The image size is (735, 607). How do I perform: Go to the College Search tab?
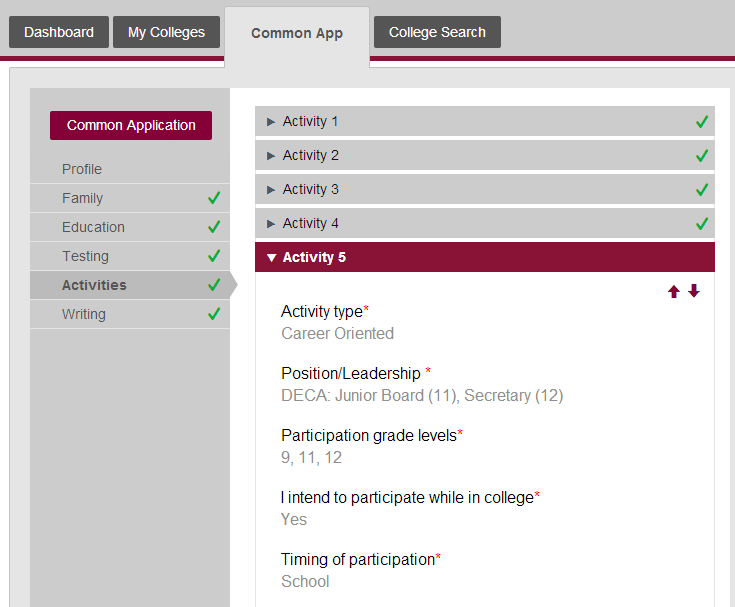coord(437,32)
